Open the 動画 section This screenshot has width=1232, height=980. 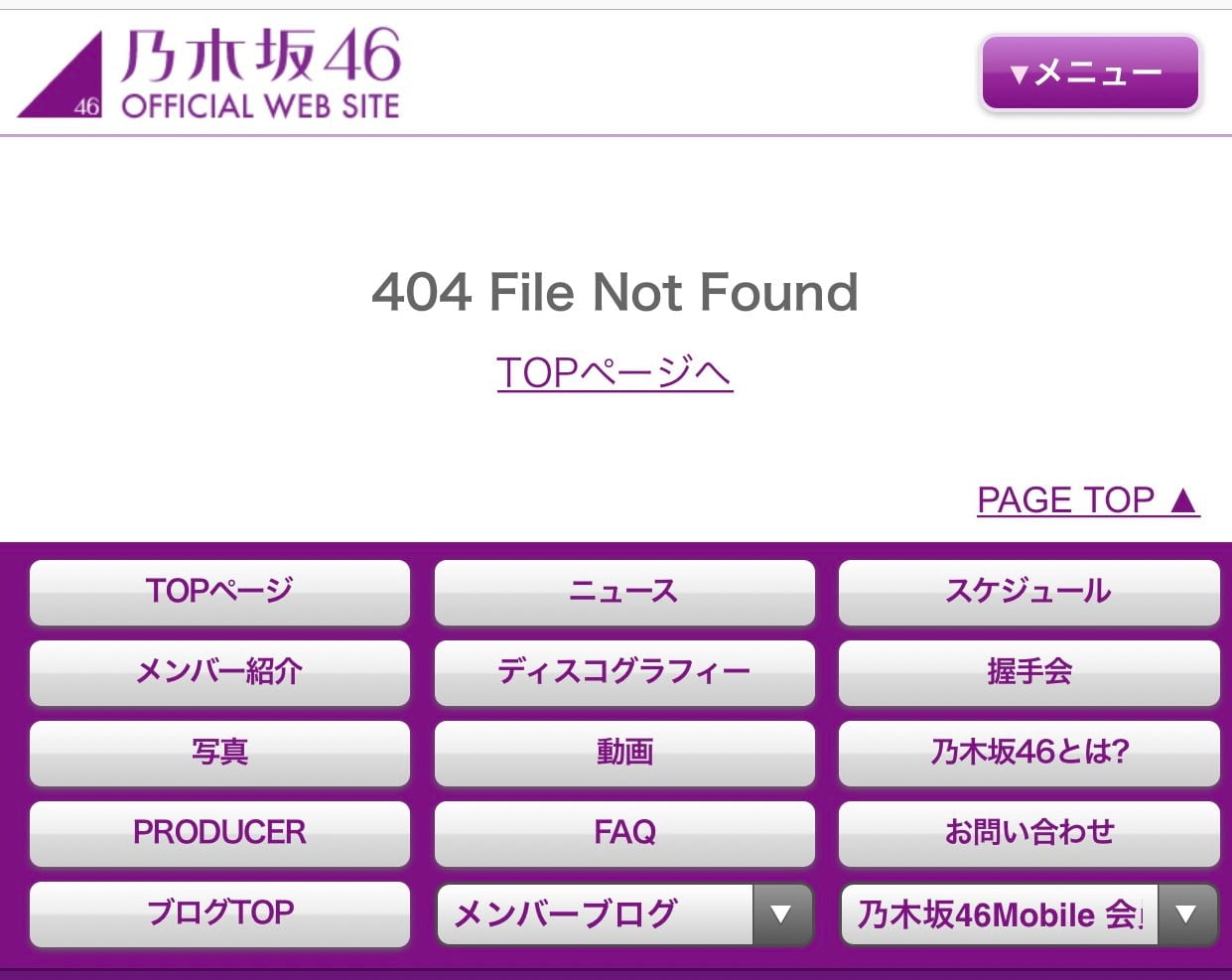click(x=624, y=753)
